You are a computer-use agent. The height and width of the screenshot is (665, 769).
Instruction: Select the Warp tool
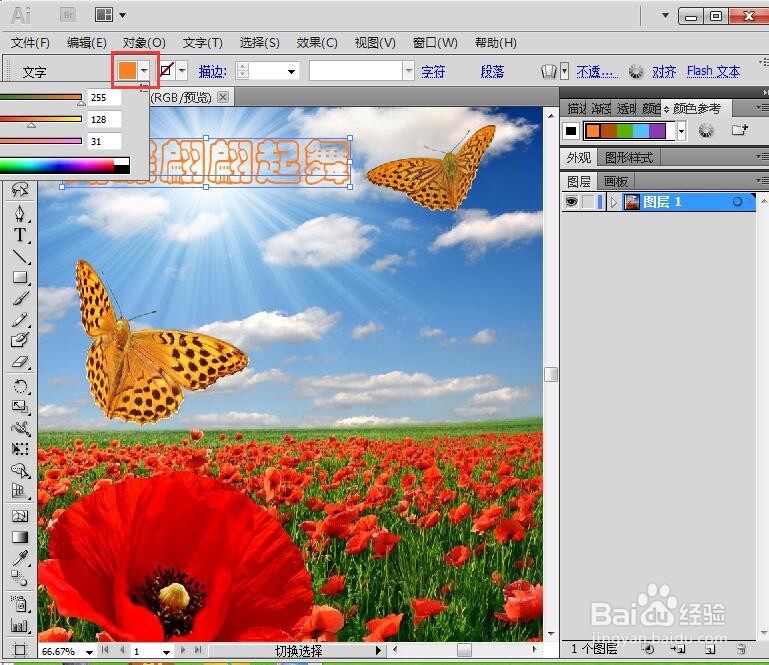[x=20, y=428]
